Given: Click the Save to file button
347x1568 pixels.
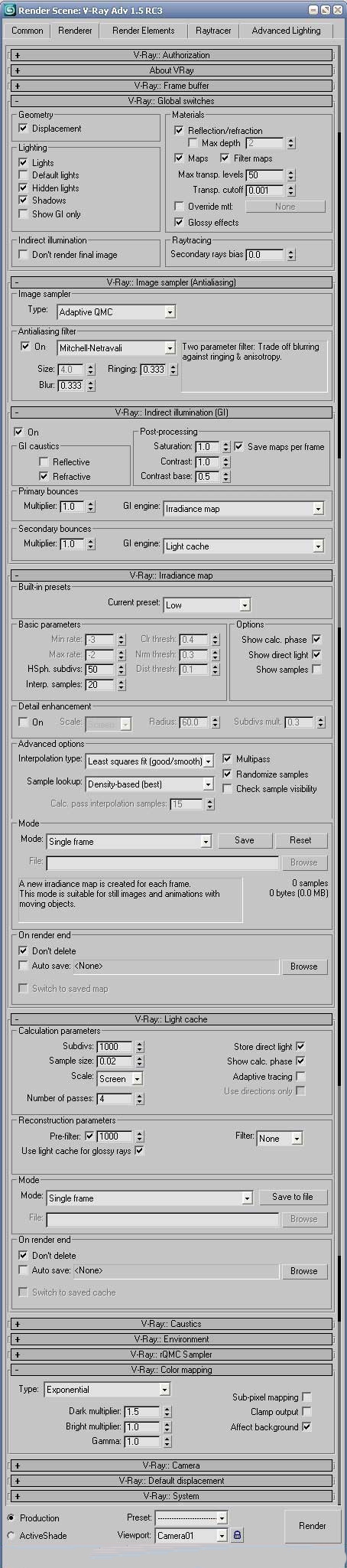Looking at the screenshot, I should (292, 1197).
